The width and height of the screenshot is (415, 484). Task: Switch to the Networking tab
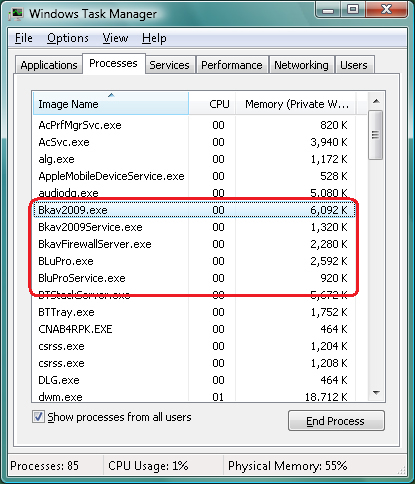click(301, 65)
